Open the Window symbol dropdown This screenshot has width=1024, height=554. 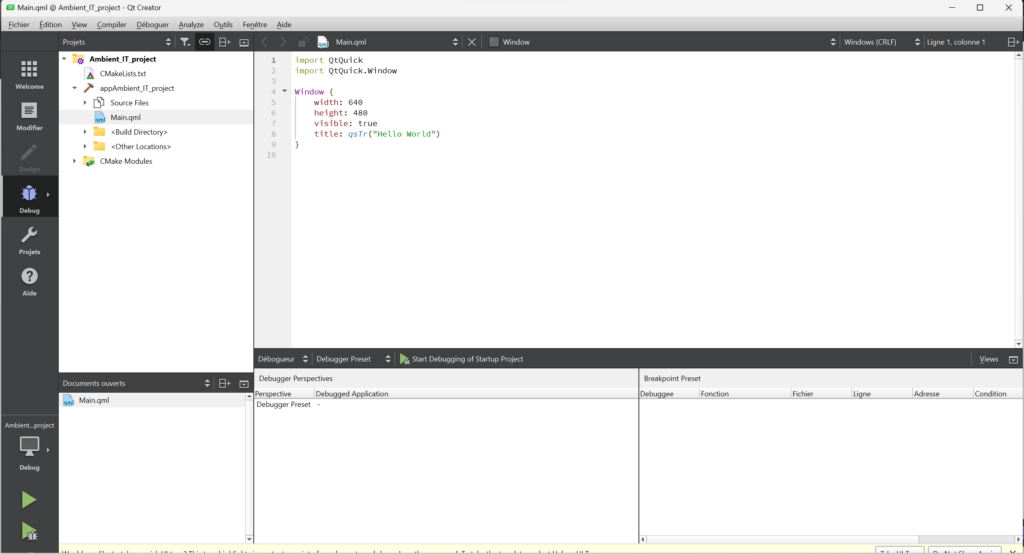(x=663, y=42)
